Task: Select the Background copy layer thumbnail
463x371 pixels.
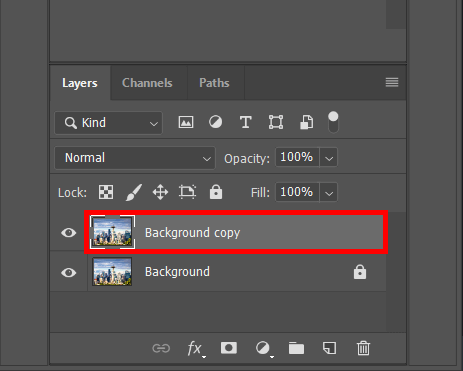Action: coord(112,232)
